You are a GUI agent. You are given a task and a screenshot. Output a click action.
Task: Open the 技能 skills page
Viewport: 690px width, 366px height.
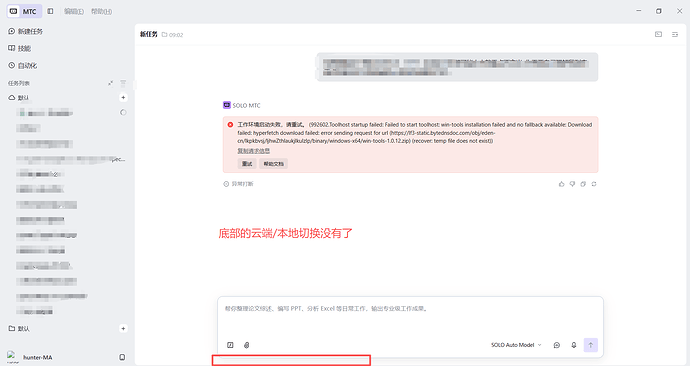click(x=20, y=48)
